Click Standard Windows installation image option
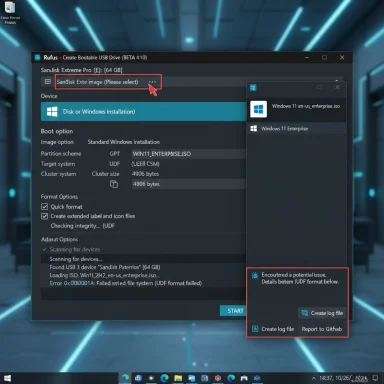Screen dimensions: 384x384 [x=123, y=142]
